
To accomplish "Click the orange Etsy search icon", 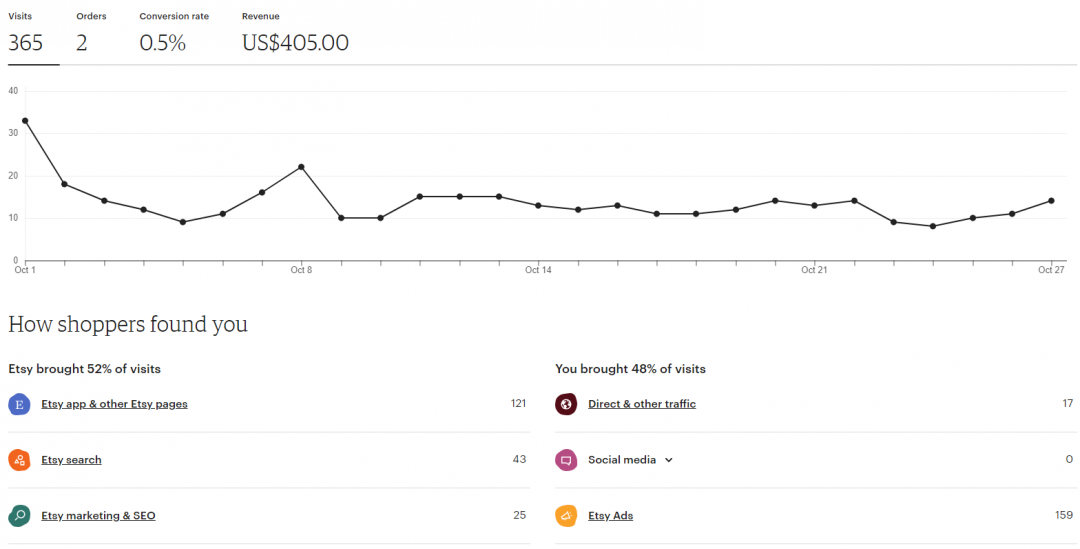I will [19, 460].
